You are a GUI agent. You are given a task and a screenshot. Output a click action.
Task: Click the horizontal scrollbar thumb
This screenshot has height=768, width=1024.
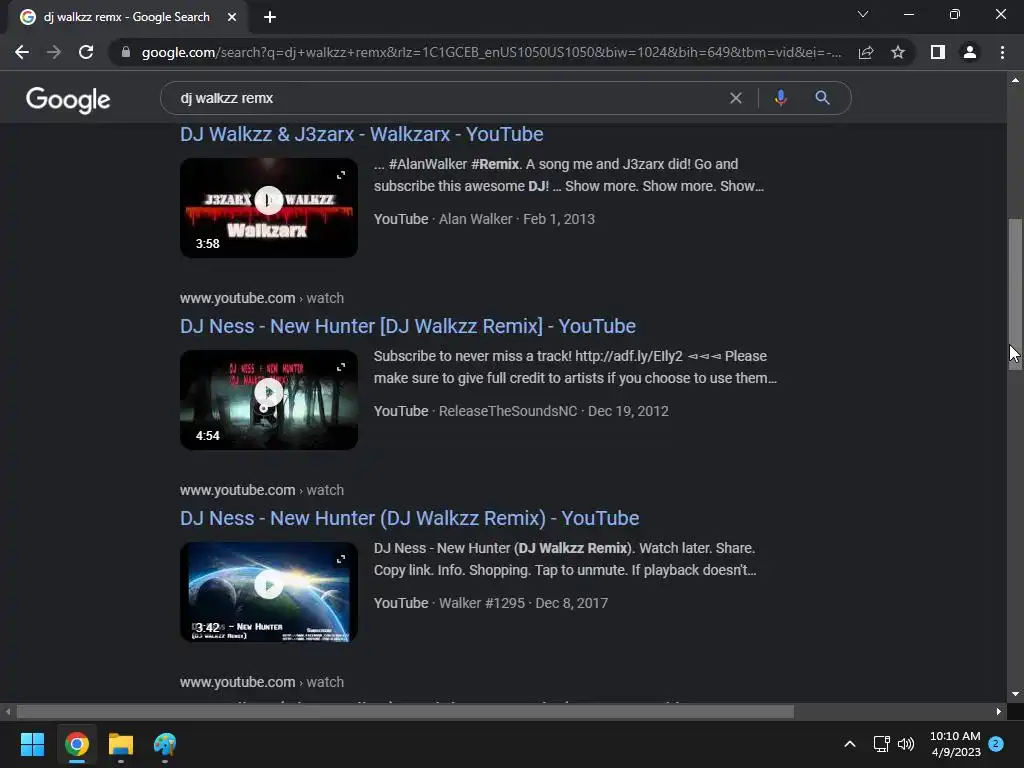[405, 711]
